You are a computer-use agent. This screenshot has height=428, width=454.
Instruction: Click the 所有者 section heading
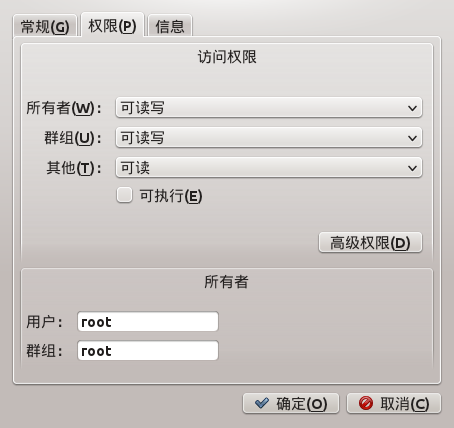pos(227,282)
